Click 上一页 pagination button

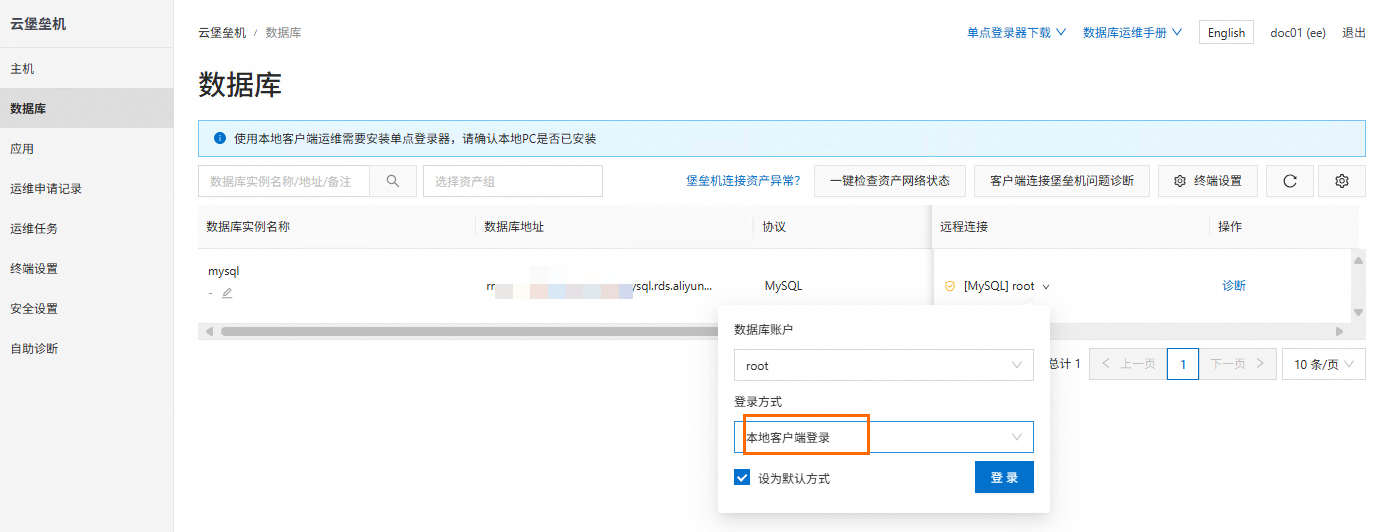pyautogui.click(x=1128, y=365)
